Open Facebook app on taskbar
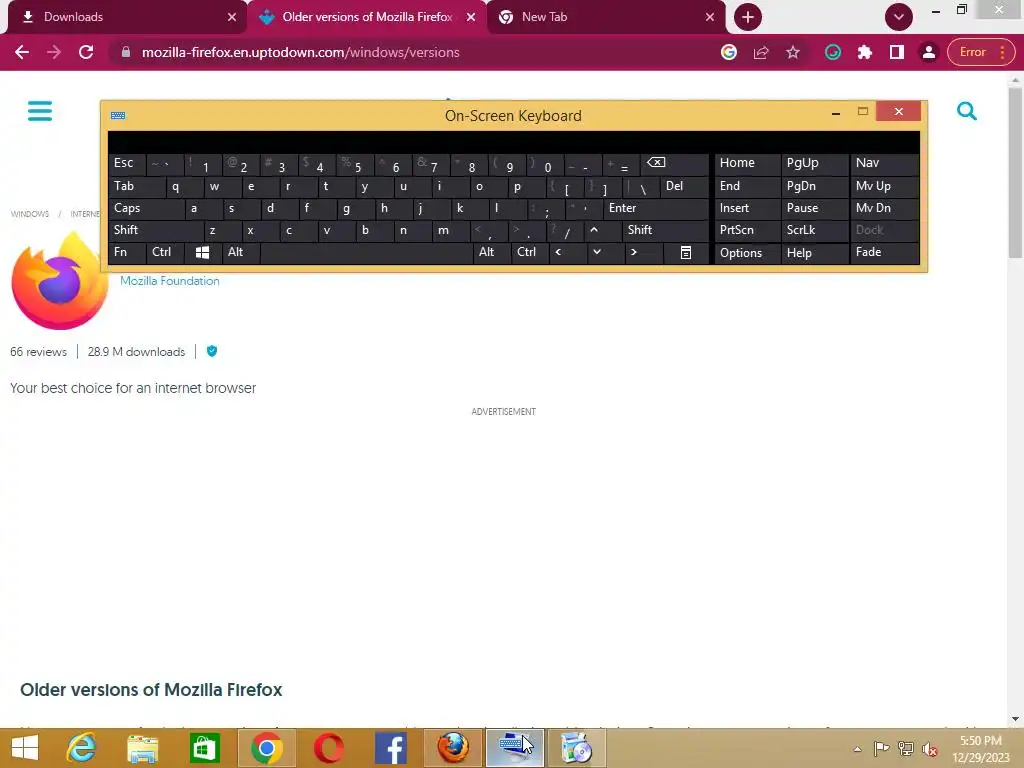Image resolution: width=1024 pixels, height=768 pixels. tap(391, 748)
